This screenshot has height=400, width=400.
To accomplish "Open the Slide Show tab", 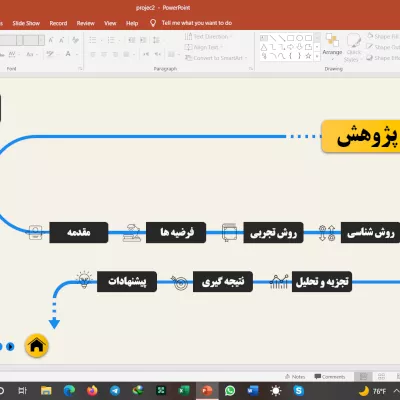I will (26, 23).
